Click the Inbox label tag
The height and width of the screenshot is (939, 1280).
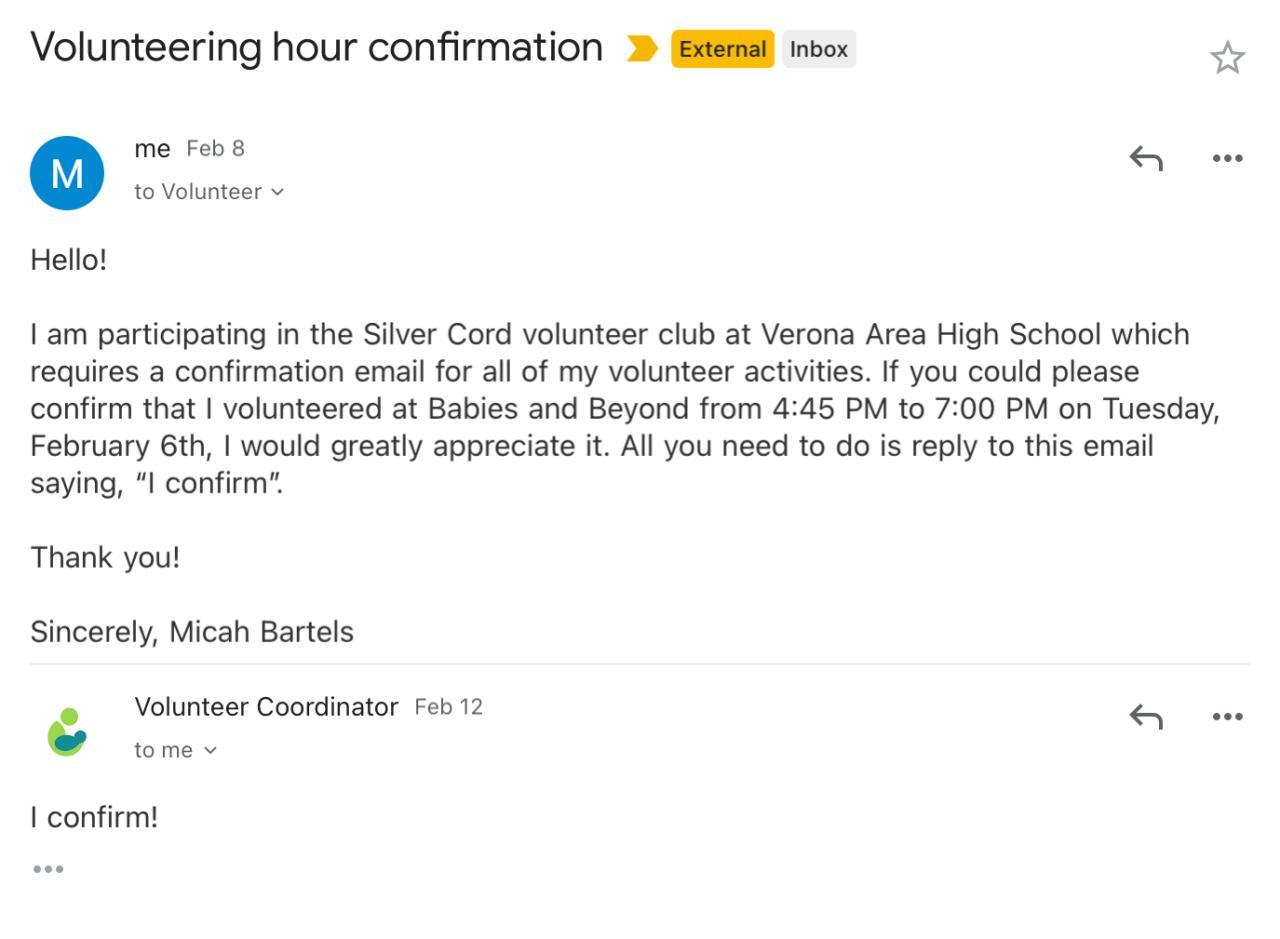(818, 49)
